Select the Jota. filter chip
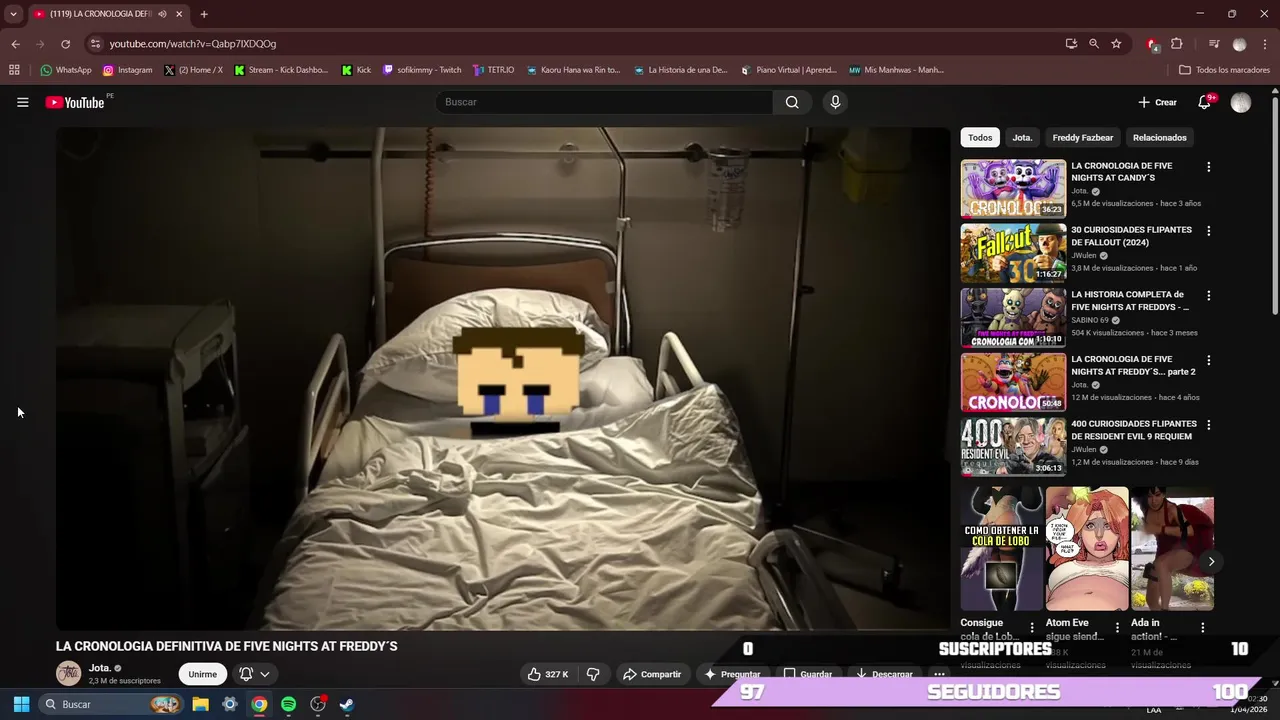1280x720 pixels. [1022, 137]
